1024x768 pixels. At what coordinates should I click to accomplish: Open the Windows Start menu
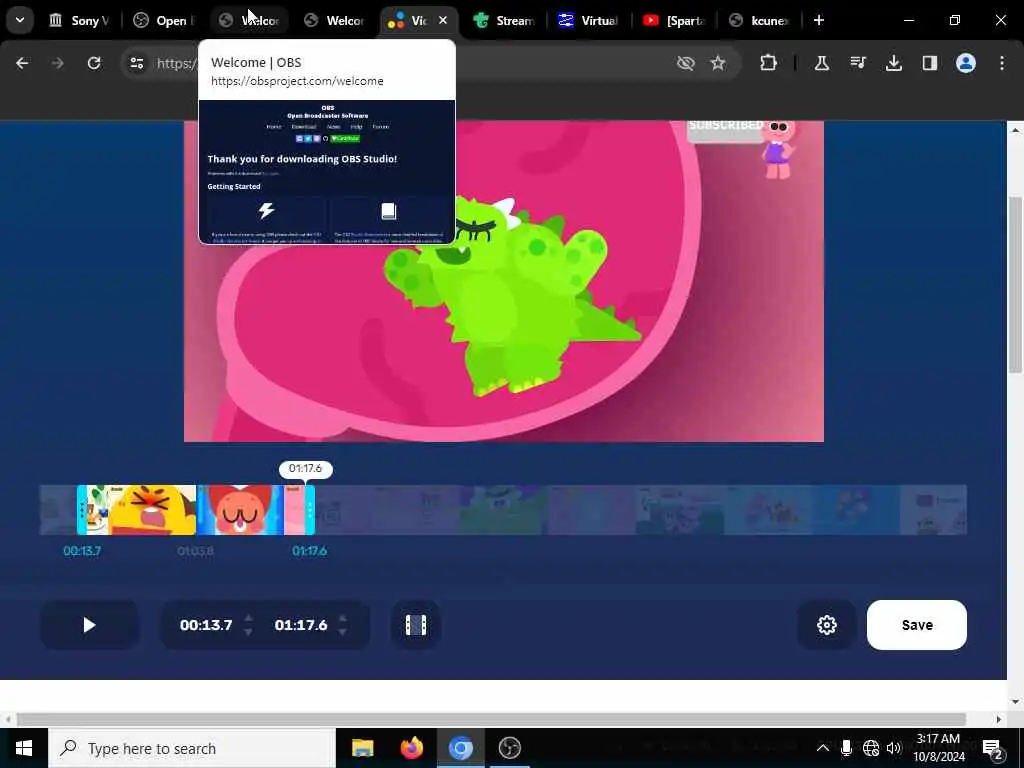click(x=24, y=748)
